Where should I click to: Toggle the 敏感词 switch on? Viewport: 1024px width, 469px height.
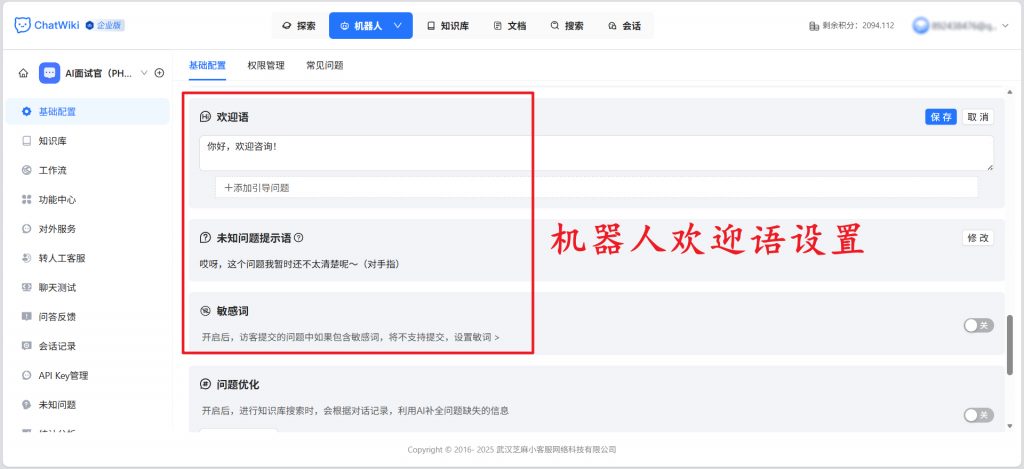(x=978, y=325)
